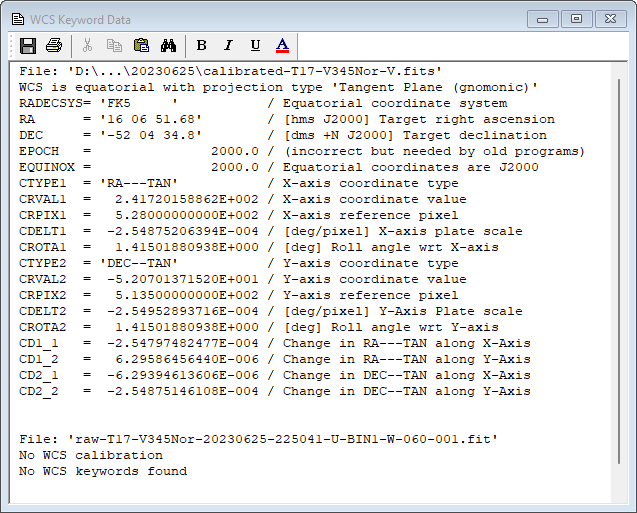Click the Cut scissors icon
The width and height of the screenshot is (637, 513).
pos(87,45)
